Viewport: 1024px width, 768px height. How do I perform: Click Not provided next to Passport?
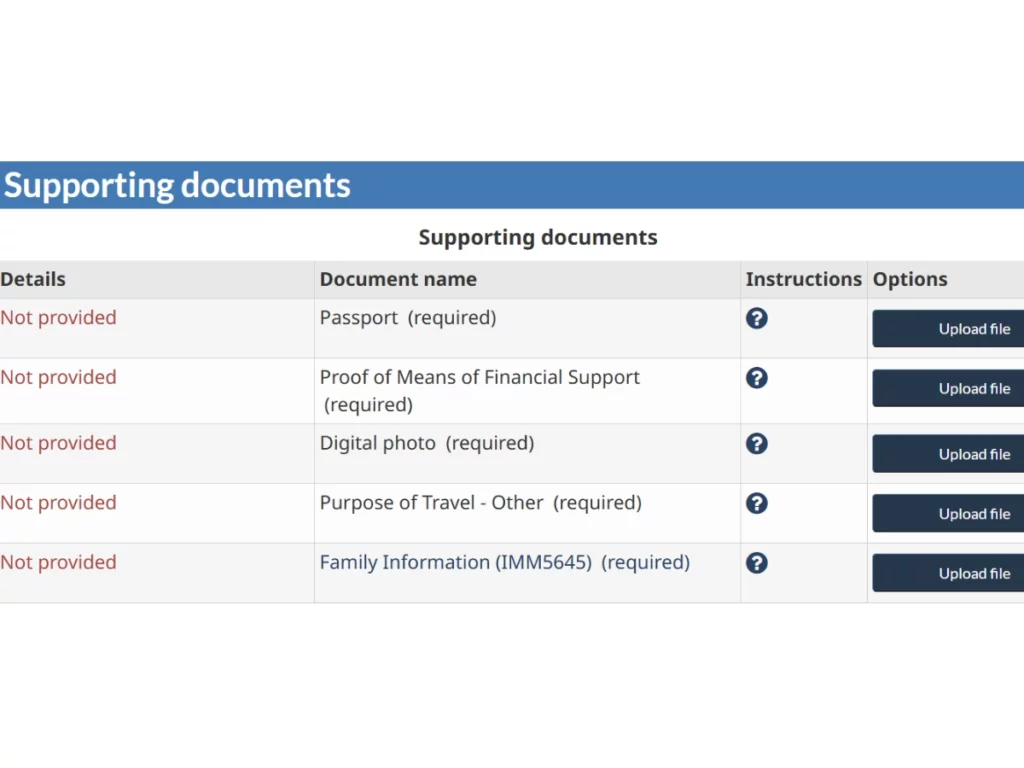coord(58,317)
